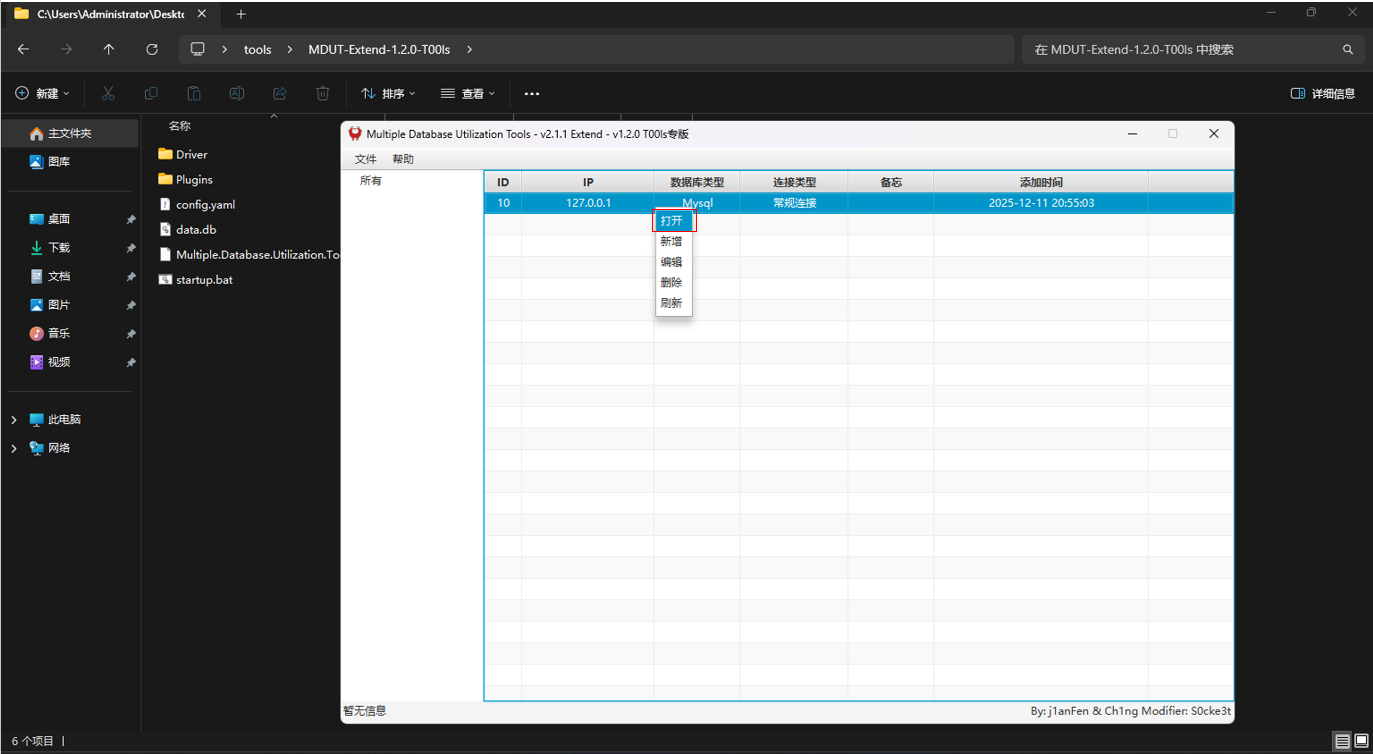Click the PC monitor icon in address bar
Image resolution: width=1373 pixels, height=754 pixels.
tap(198, 49)
